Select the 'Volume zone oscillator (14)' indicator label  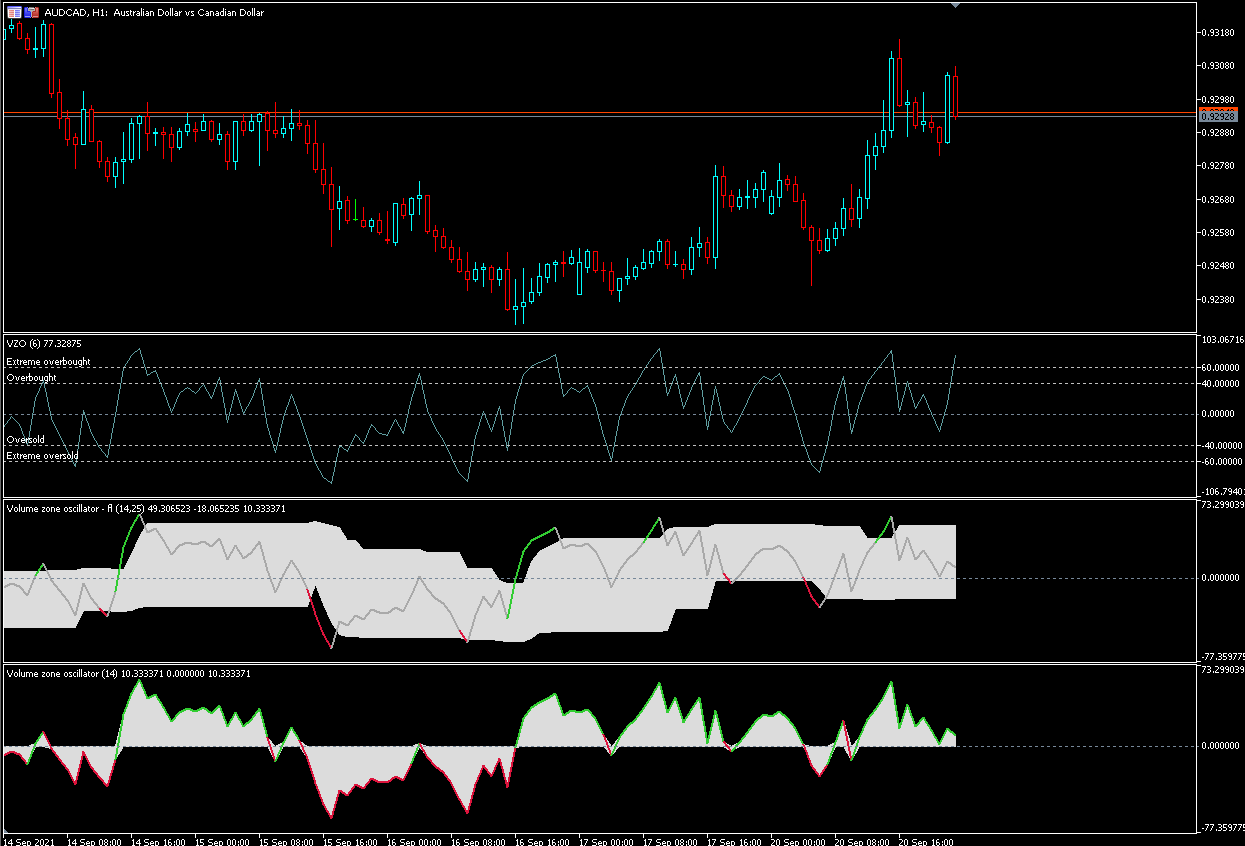pos(128,674)
